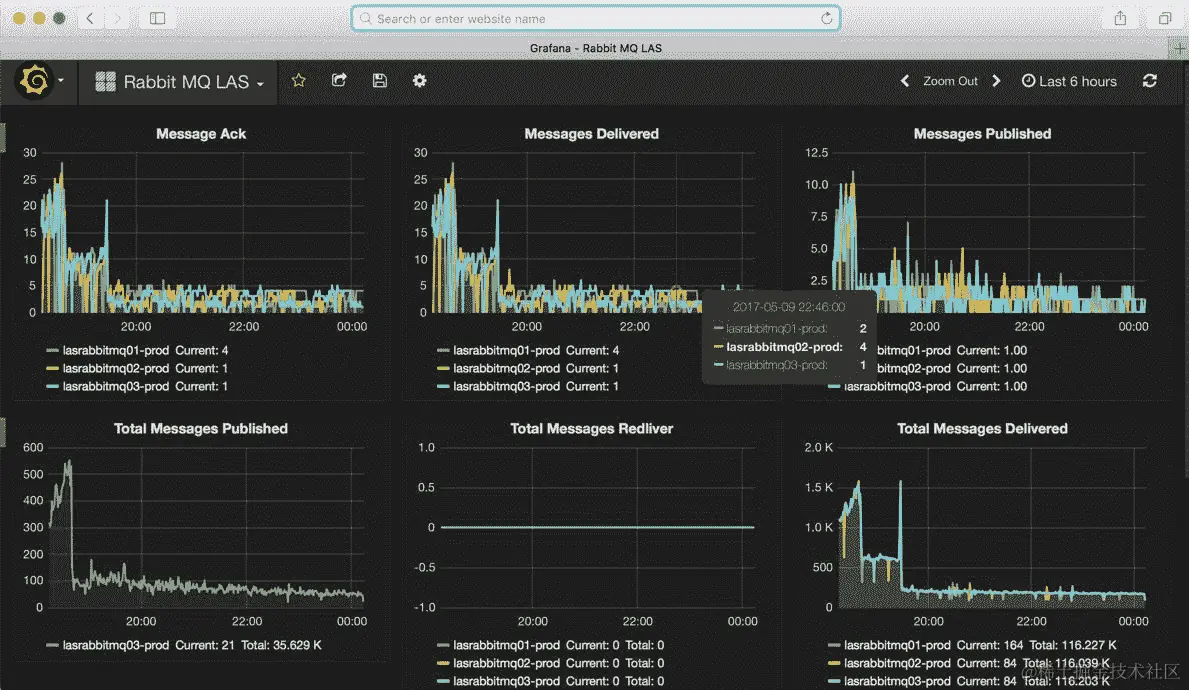The image size is (1189, 690).
Task: Click the Zoom Out button
Action: (x=950, y=81)
